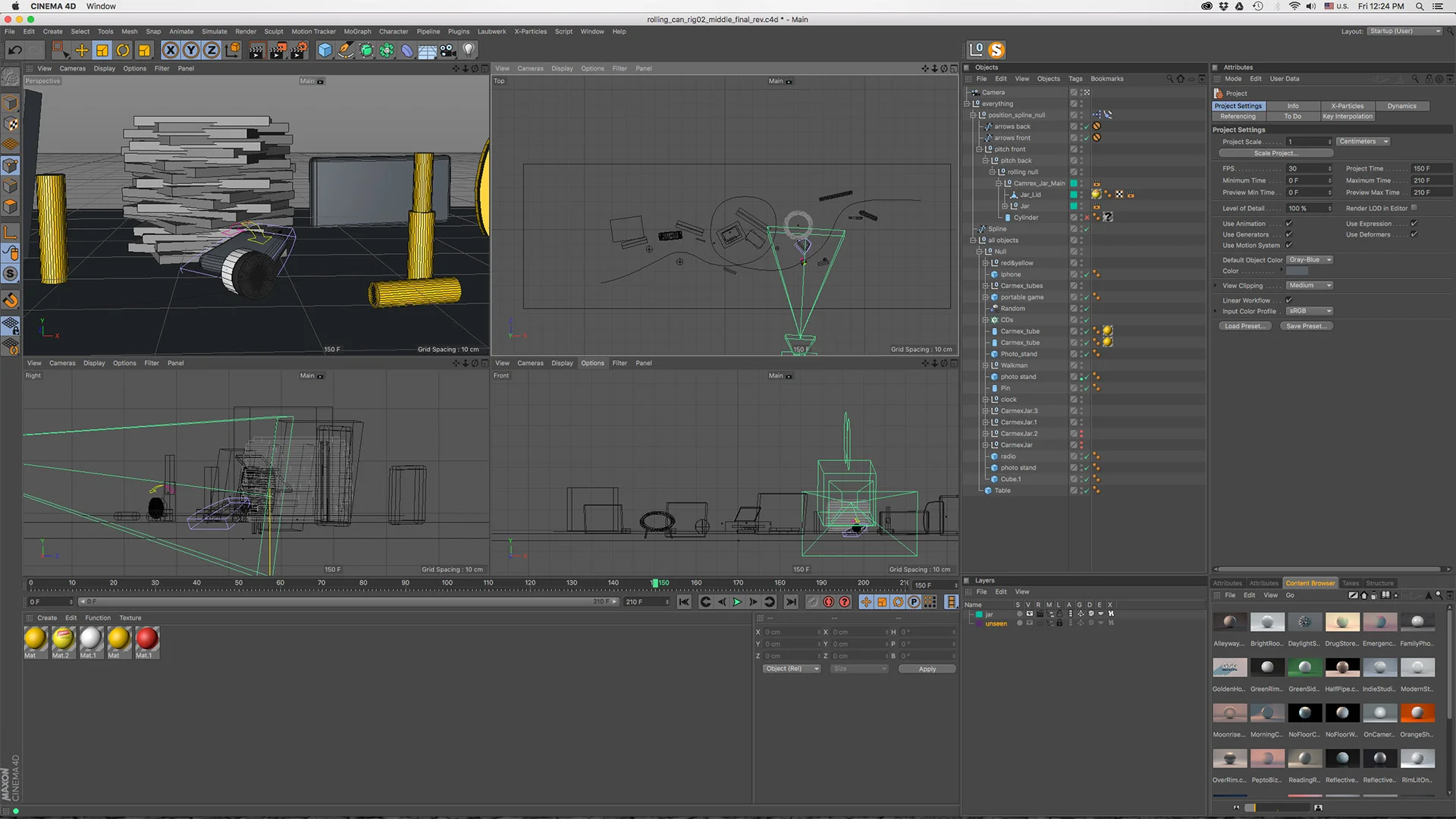Click the Save Preset... button
The height and width of the screenshot is (819, 1456).
(1306, 326)
